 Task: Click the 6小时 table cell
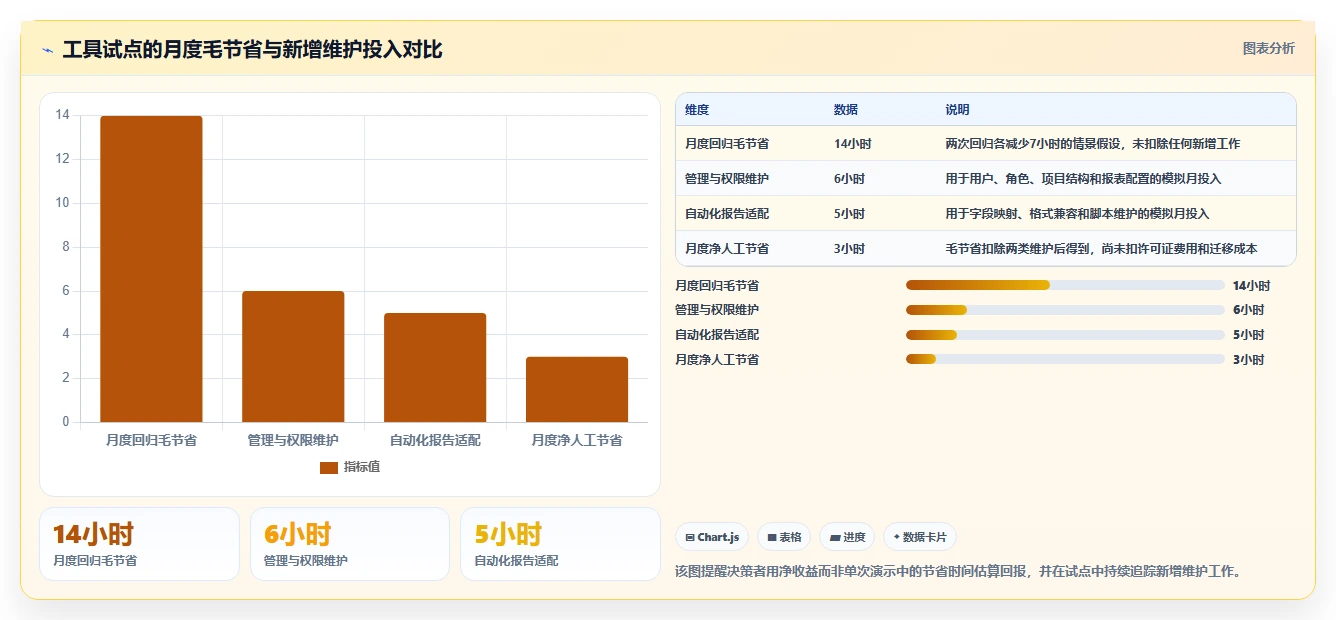849,179
